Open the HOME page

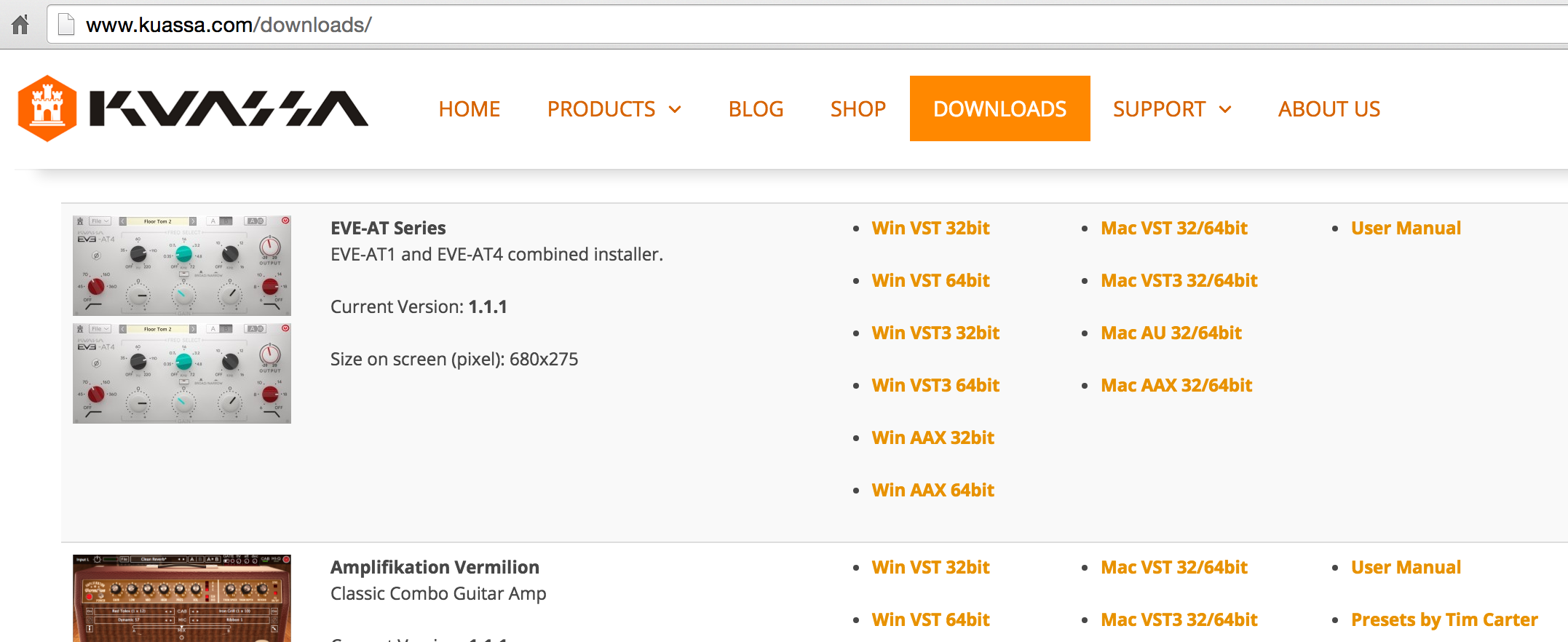point(470,109)
